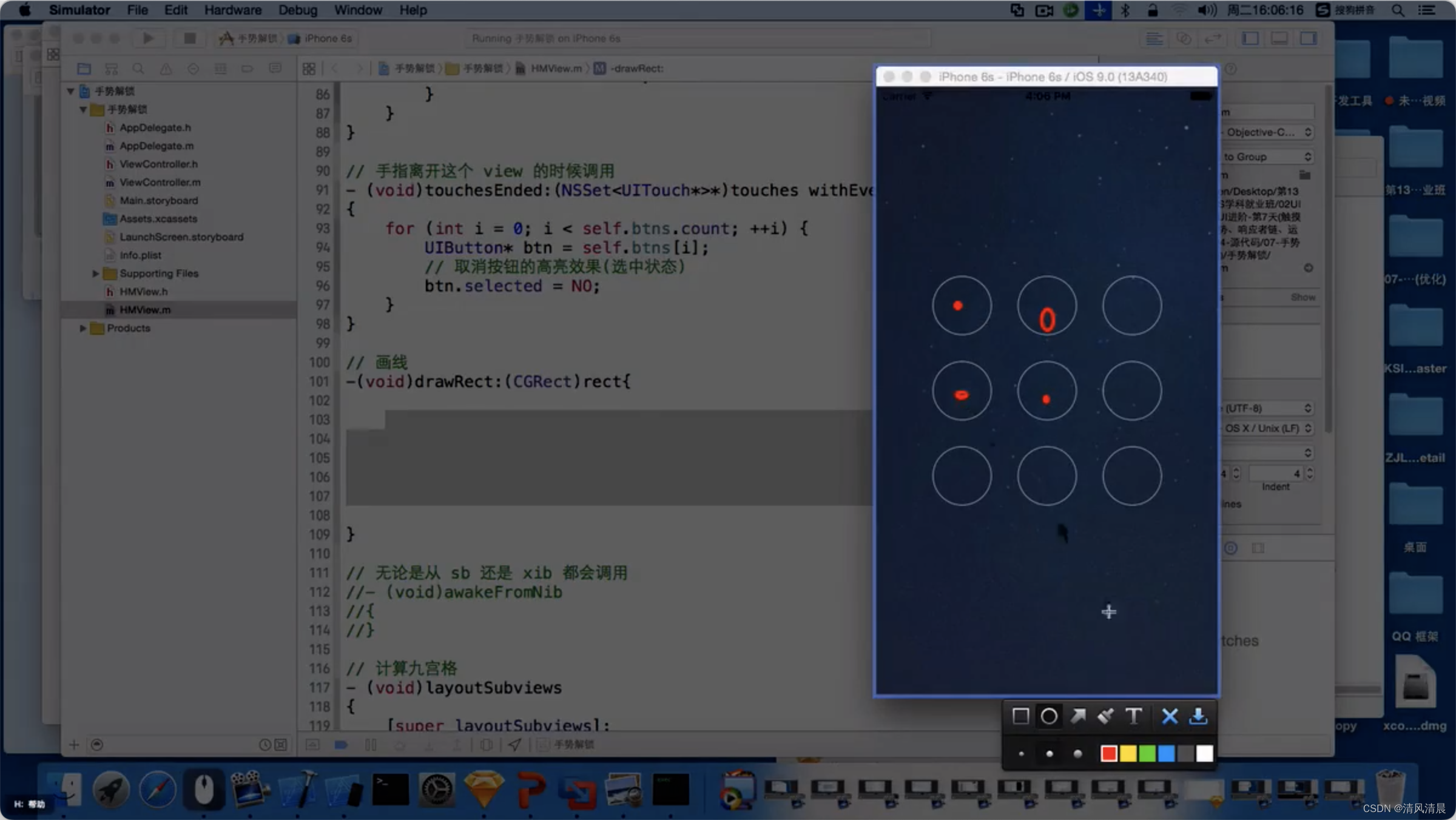
Task: Select the text annotation tool
Action: click(1133, 716)
